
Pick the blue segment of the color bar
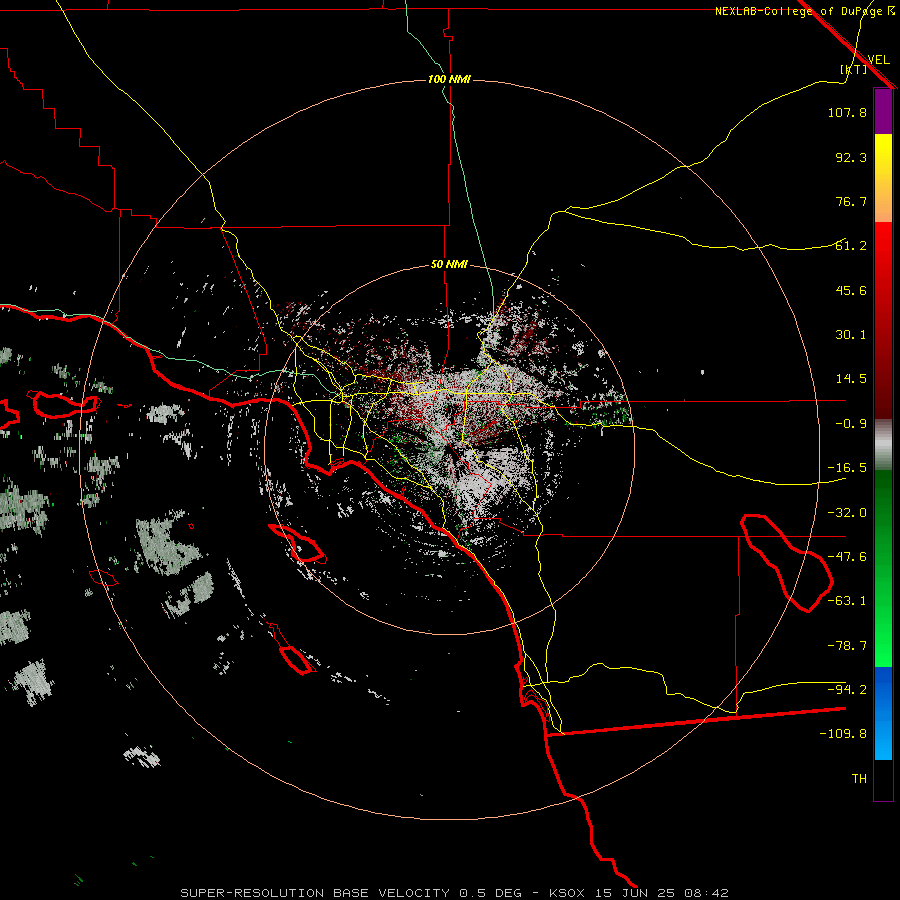pyautogui.click(x=883, y=713)
